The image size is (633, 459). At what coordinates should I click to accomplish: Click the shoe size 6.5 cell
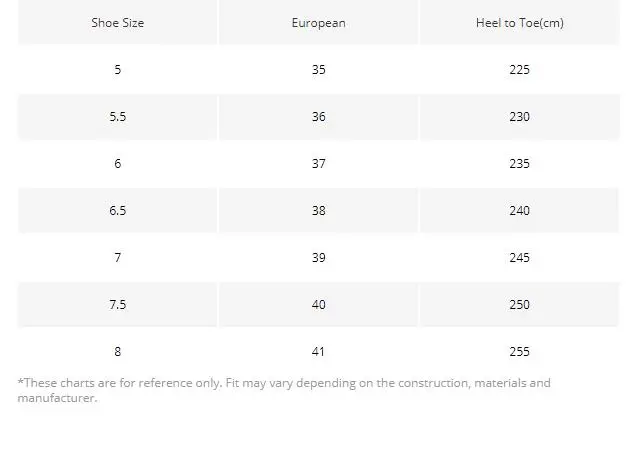coord(118,211)
